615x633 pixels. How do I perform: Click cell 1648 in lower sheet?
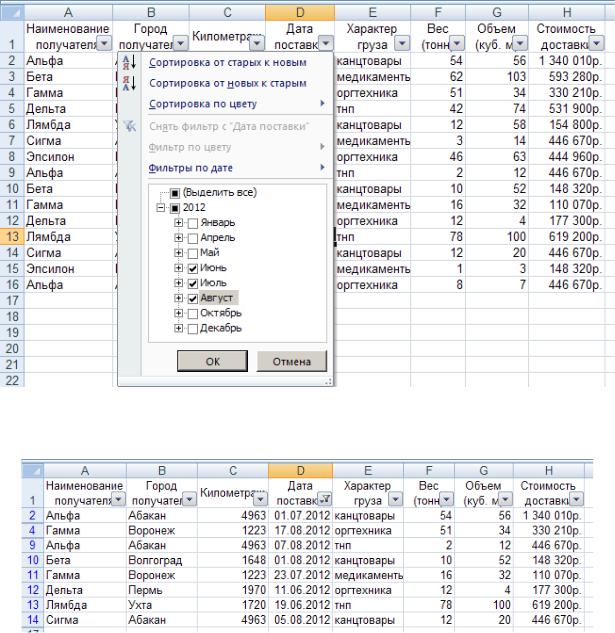point(233,560)
